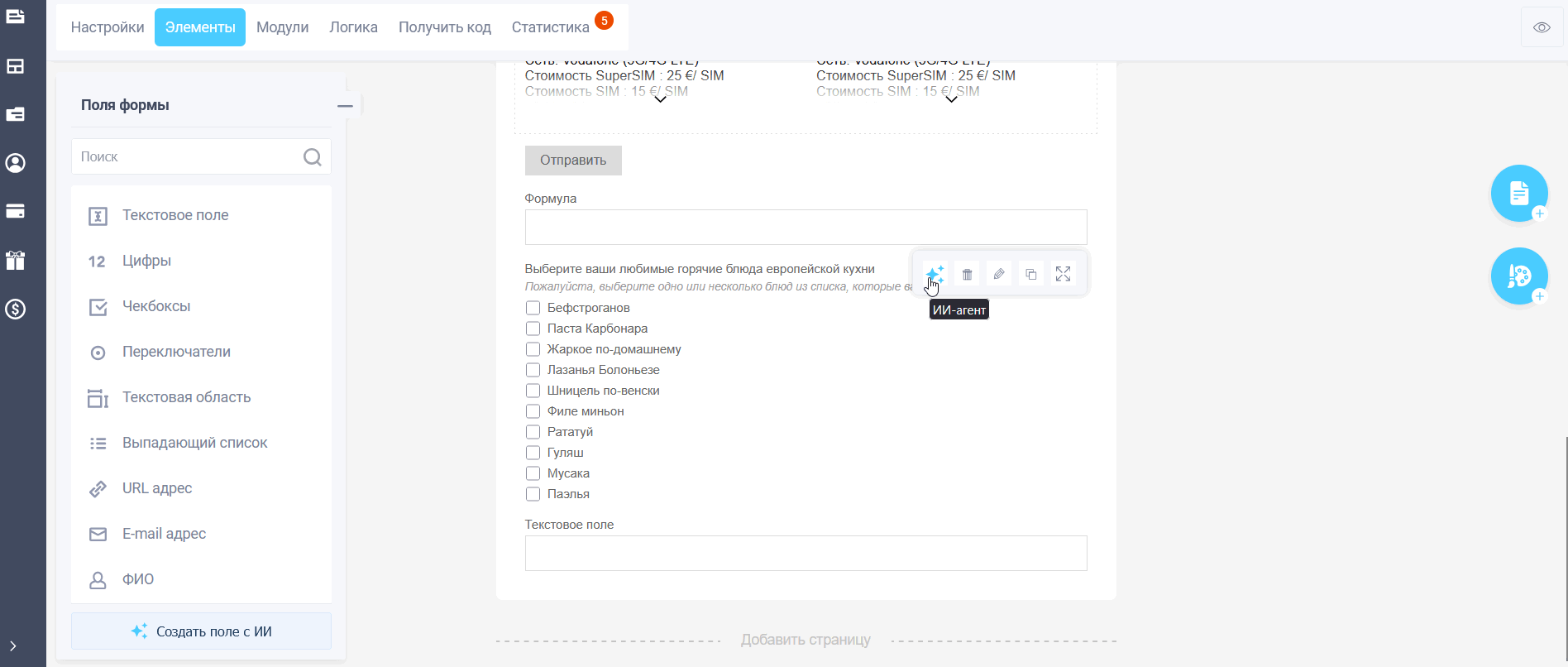The width and height of the screenshot is (1568, 667).
Task: Open the forms icon in left sidebar
Action: pos(15,17)
